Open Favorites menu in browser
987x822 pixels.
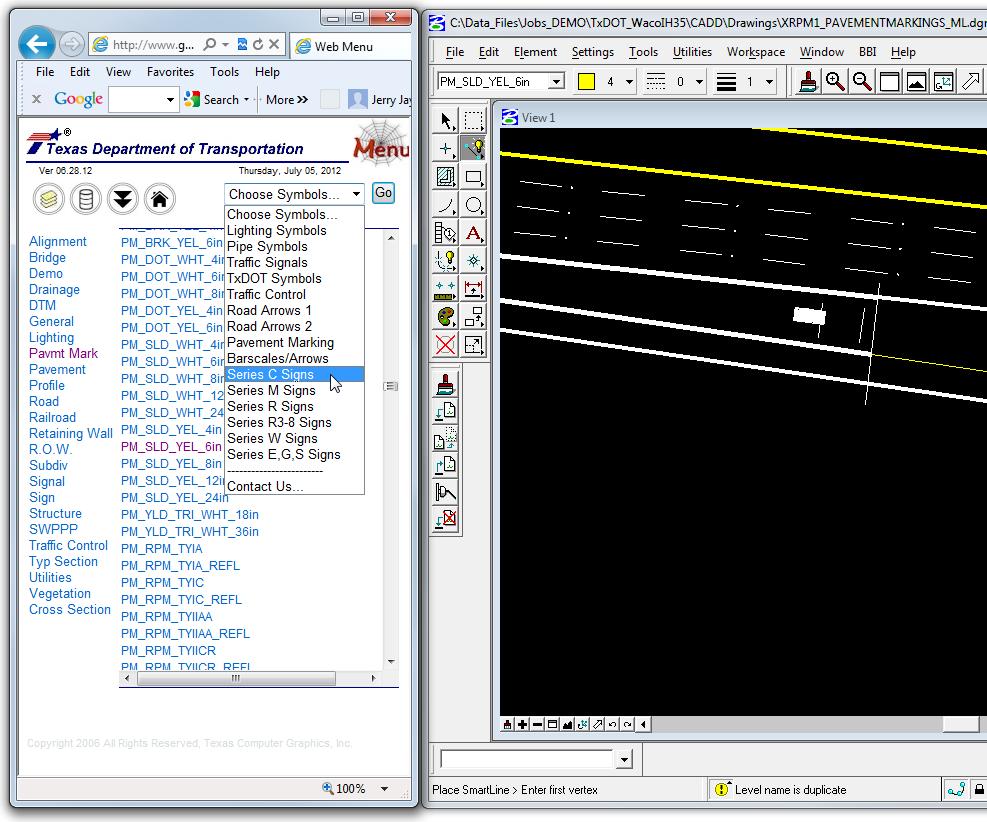170,72
